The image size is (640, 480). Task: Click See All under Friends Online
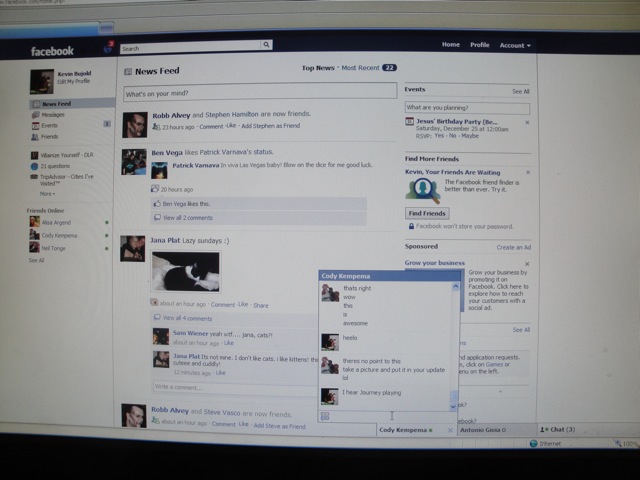tap(36, 260)
